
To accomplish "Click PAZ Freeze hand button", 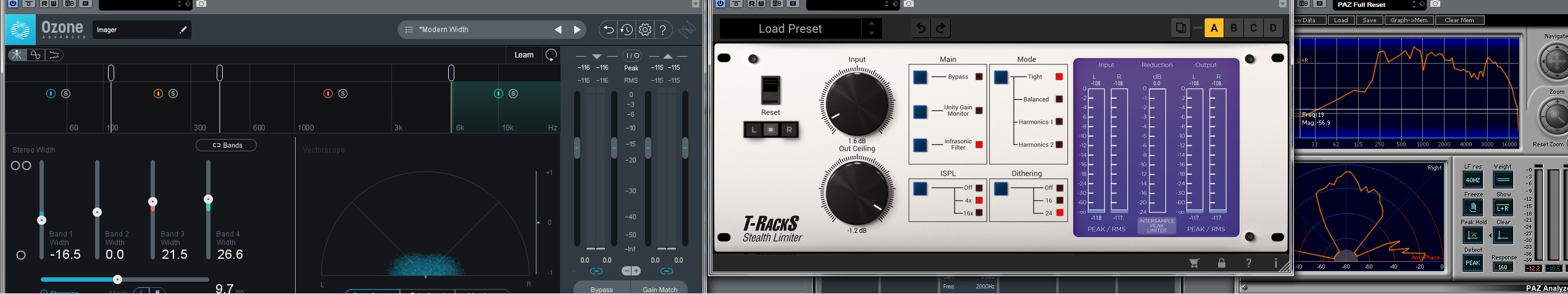I will (x=1473, y=208).
